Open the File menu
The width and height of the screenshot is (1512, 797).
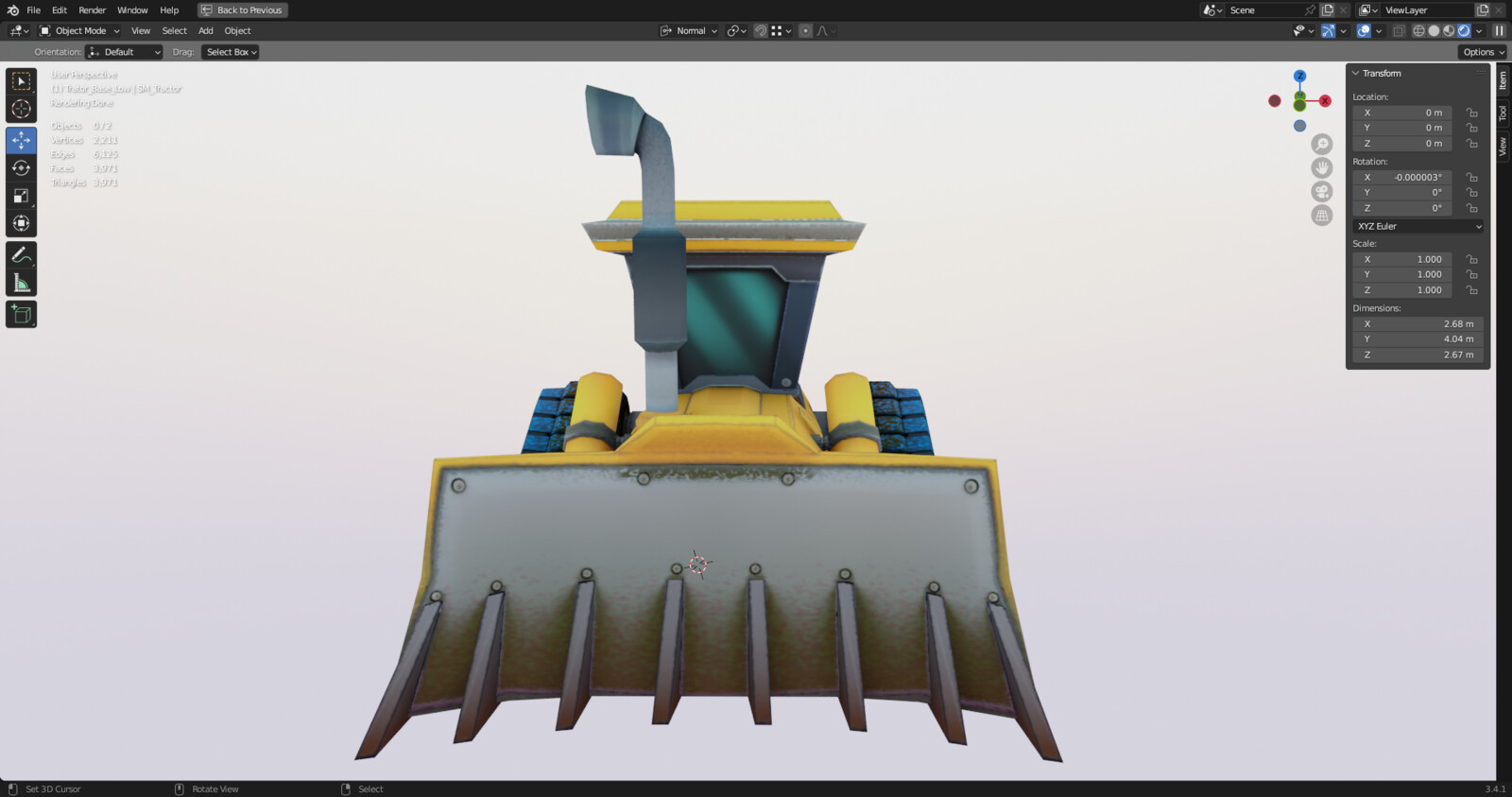(x=33, y=10)
